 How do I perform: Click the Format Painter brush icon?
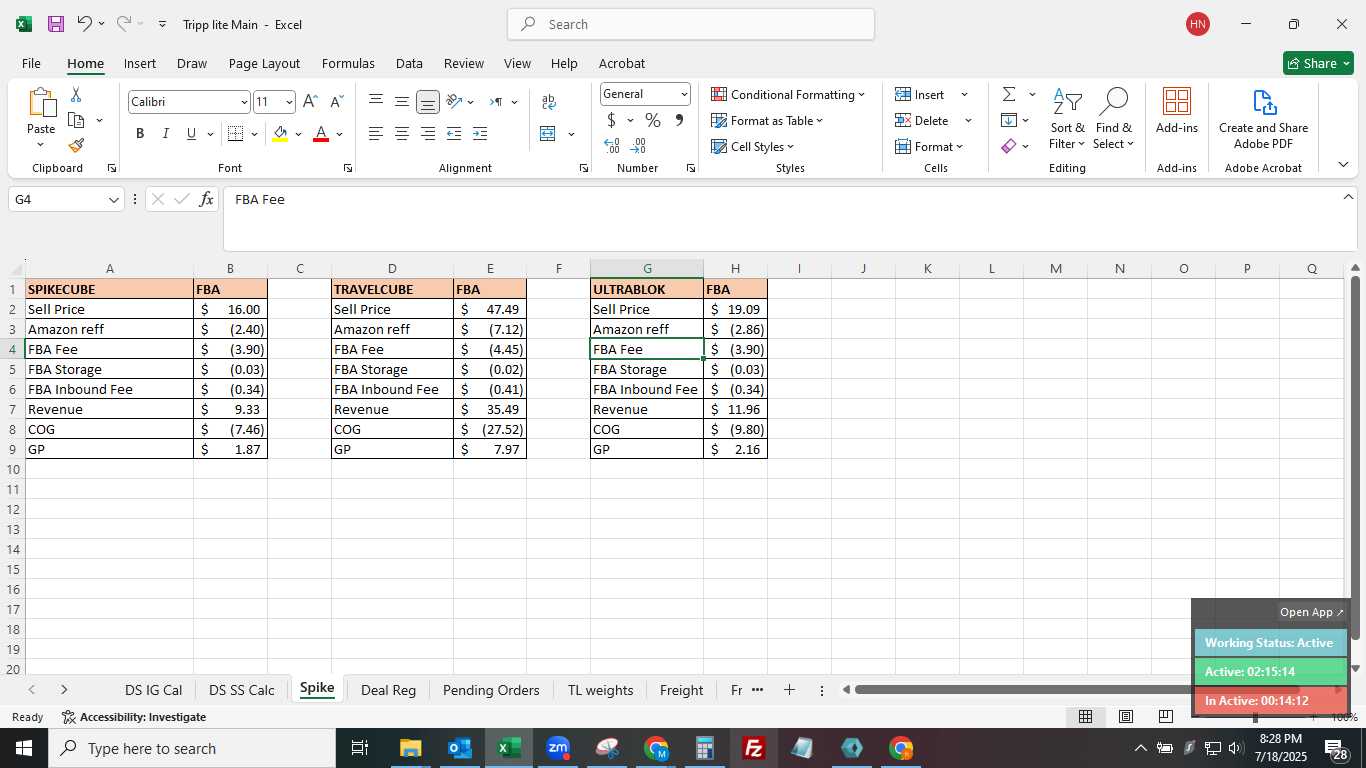point(76,145)
